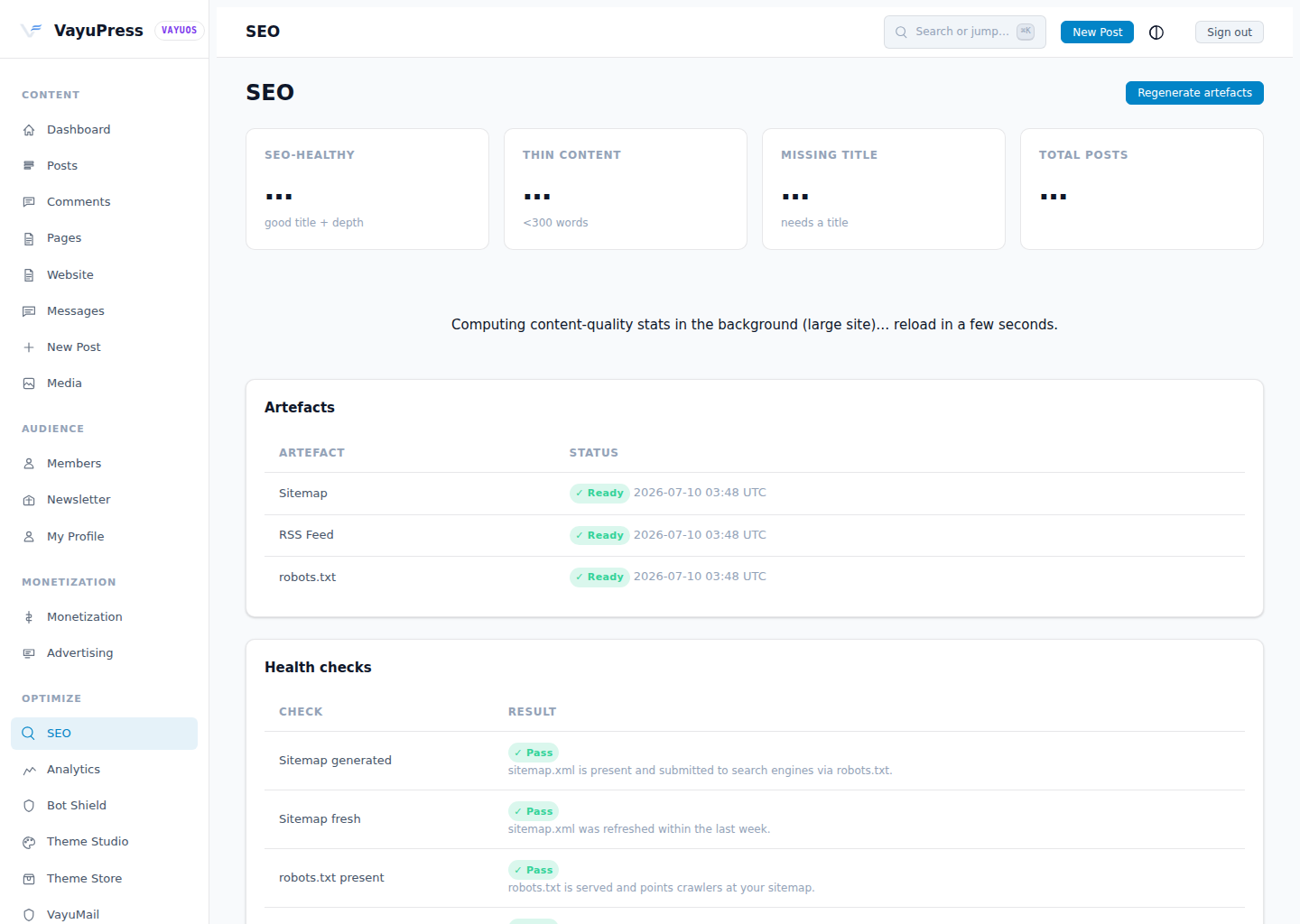Click the Regenerate artefacts button
Image resolution: width=1300 pixels, height=924 pixels.
[x=1194, y=93]
